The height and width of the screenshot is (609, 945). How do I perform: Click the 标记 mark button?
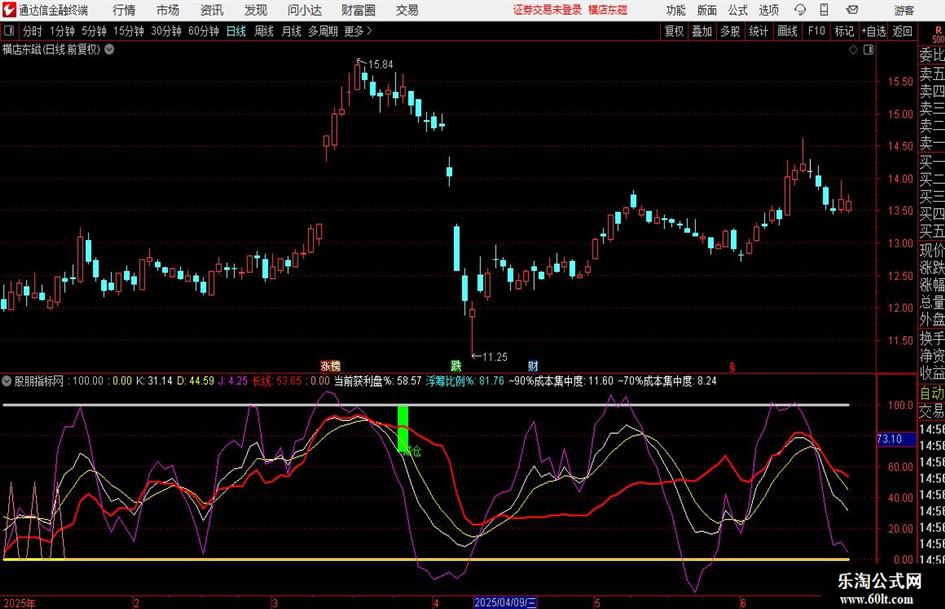click(844, 31)
